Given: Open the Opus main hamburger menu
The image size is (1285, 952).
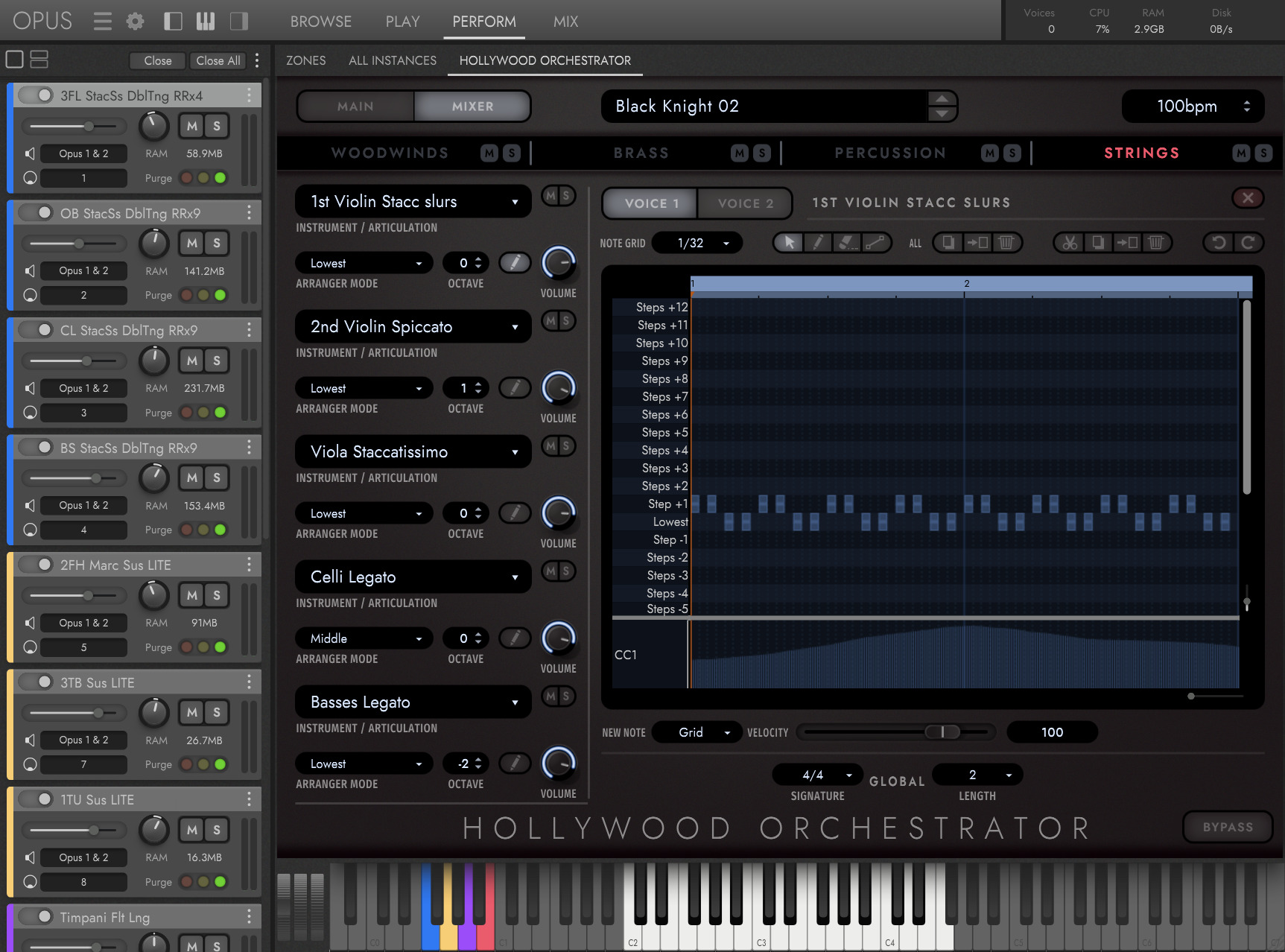Looking at the screenshot, I should 103,21.
